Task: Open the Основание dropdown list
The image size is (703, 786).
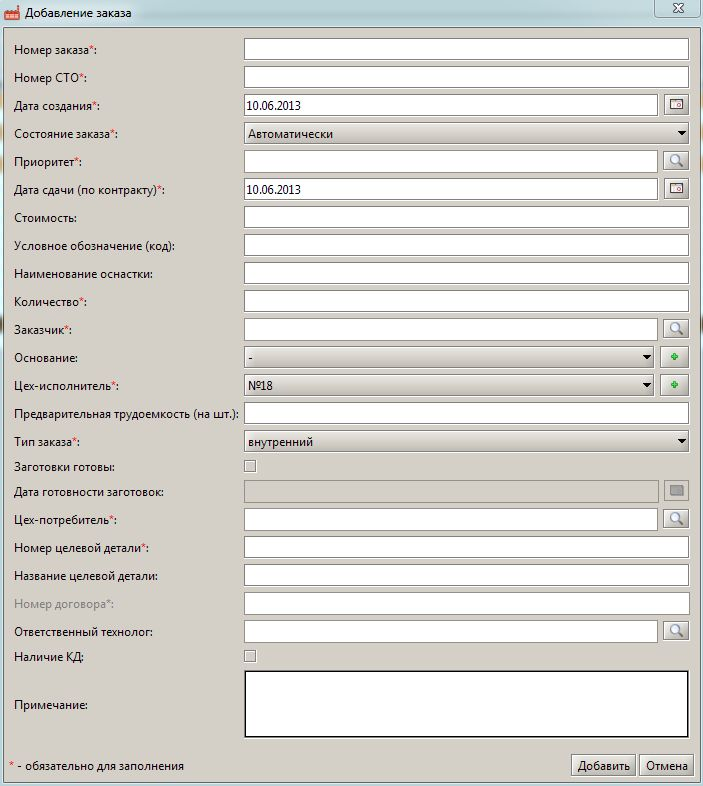Action: point(449,357)
